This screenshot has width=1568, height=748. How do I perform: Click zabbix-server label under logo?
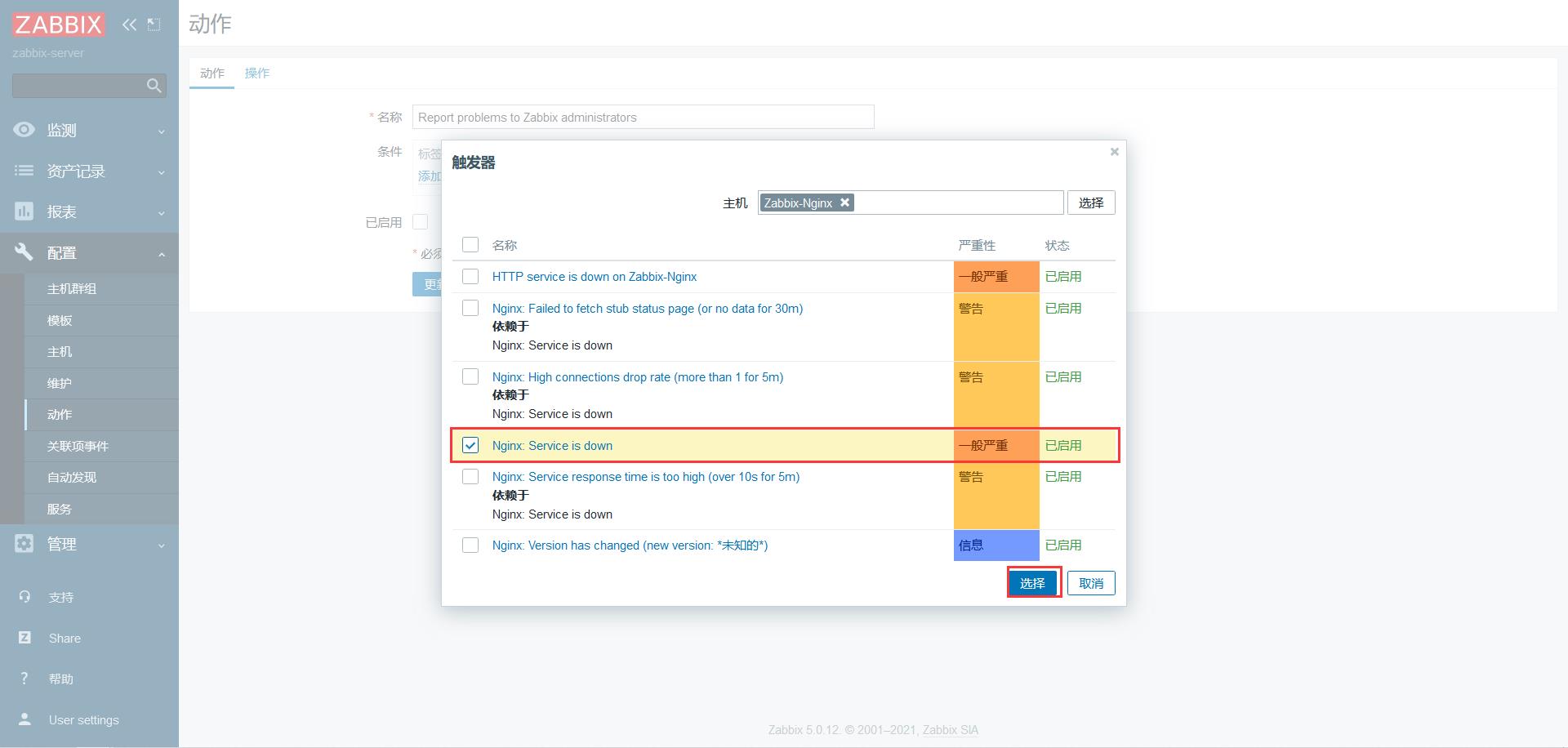point(48,53)
